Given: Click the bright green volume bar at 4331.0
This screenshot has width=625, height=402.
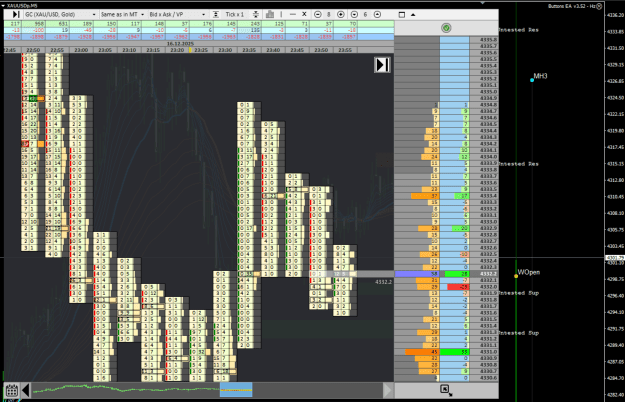Looking at the screenshot, I should tap(454, 352).
